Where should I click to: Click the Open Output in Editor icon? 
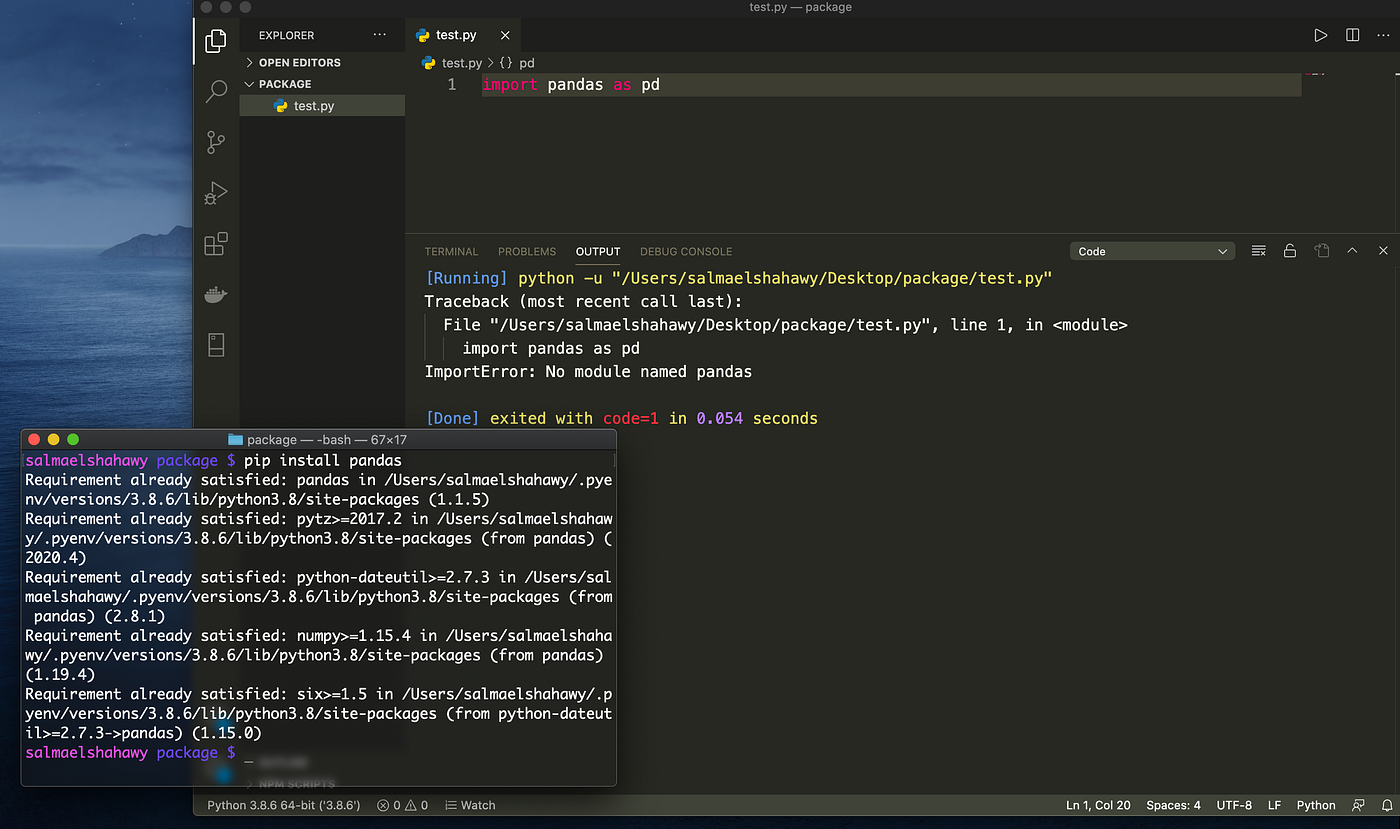tap(1320, 250)
